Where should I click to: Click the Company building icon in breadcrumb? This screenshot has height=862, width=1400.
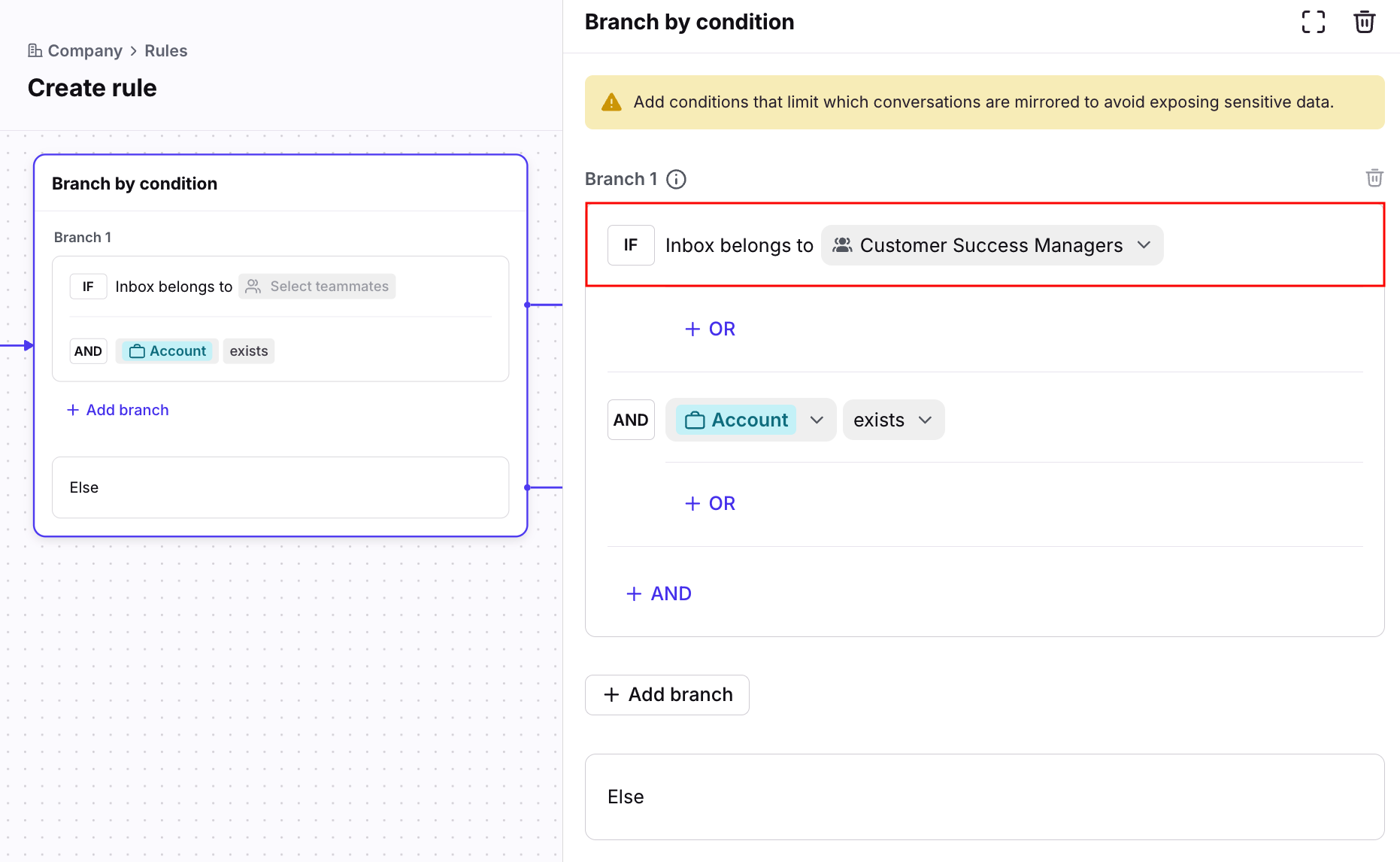click(35, 50)
